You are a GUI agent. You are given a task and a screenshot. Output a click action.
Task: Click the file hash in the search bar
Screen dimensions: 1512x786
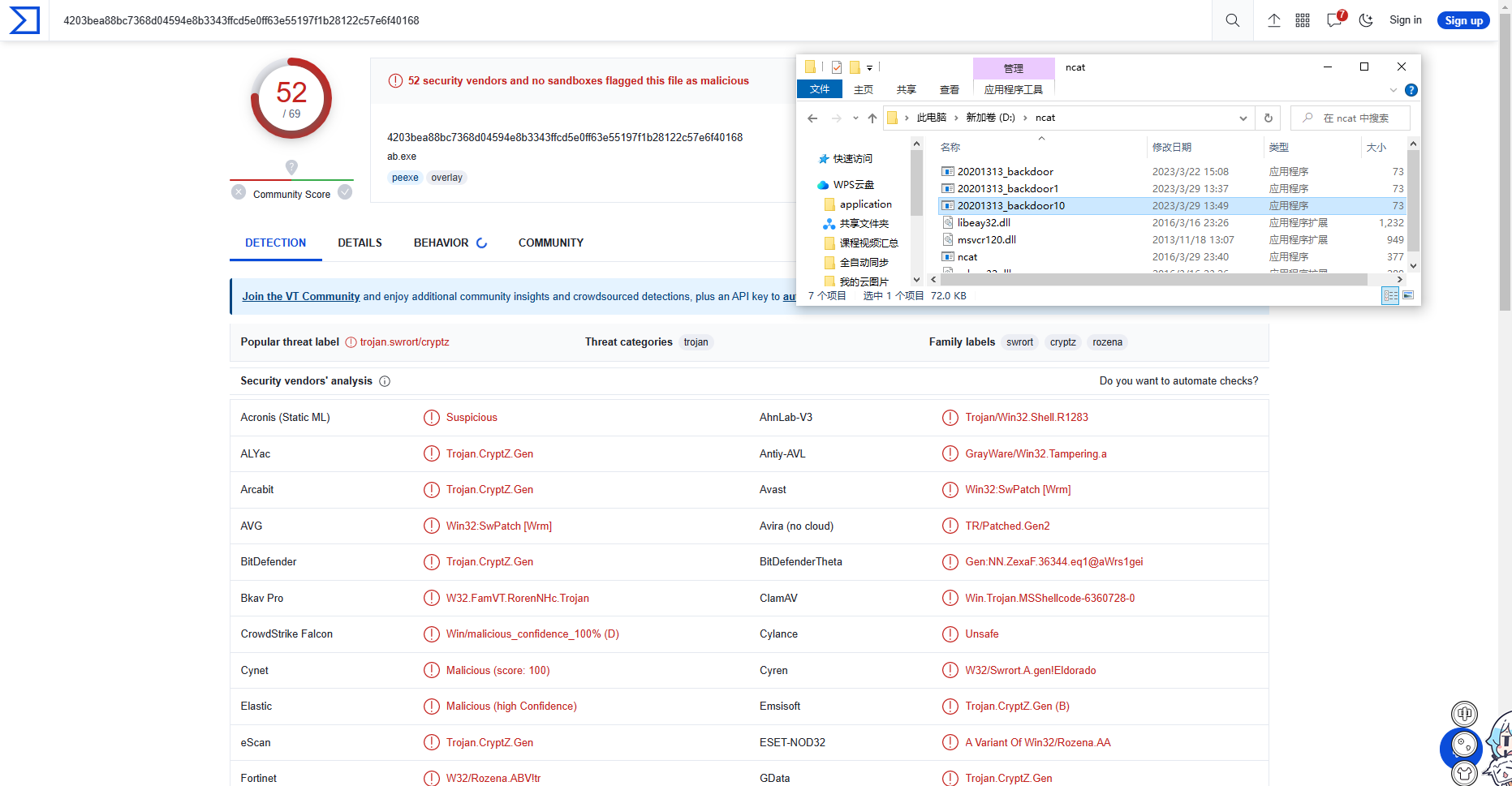[x=241, y=20]
